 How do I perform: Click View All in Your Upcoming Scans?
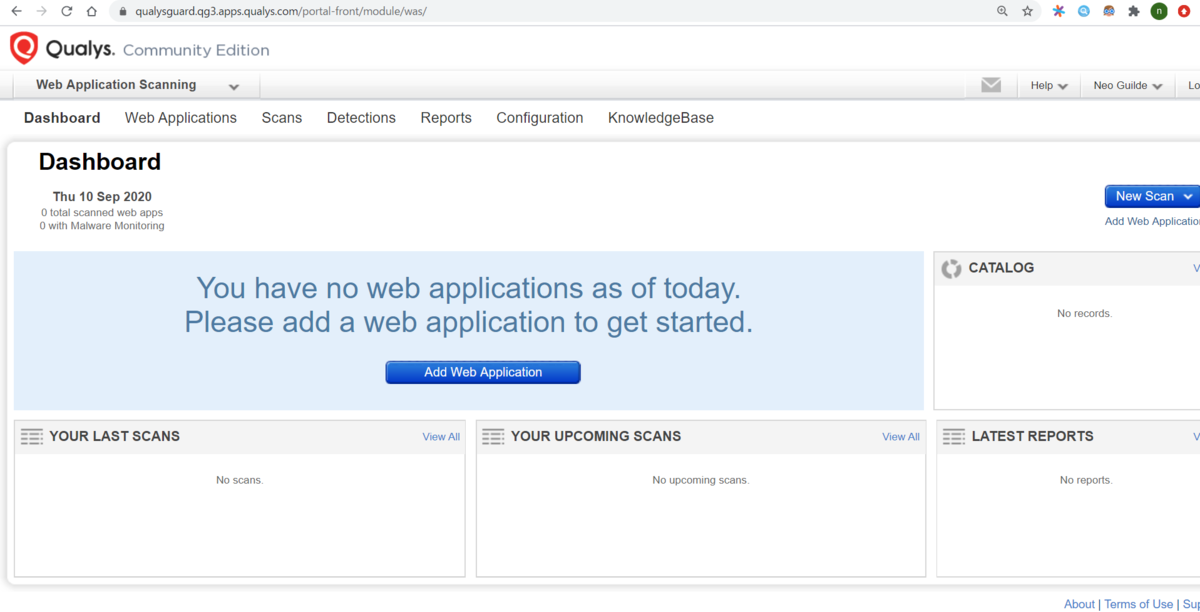coord(901,437)
